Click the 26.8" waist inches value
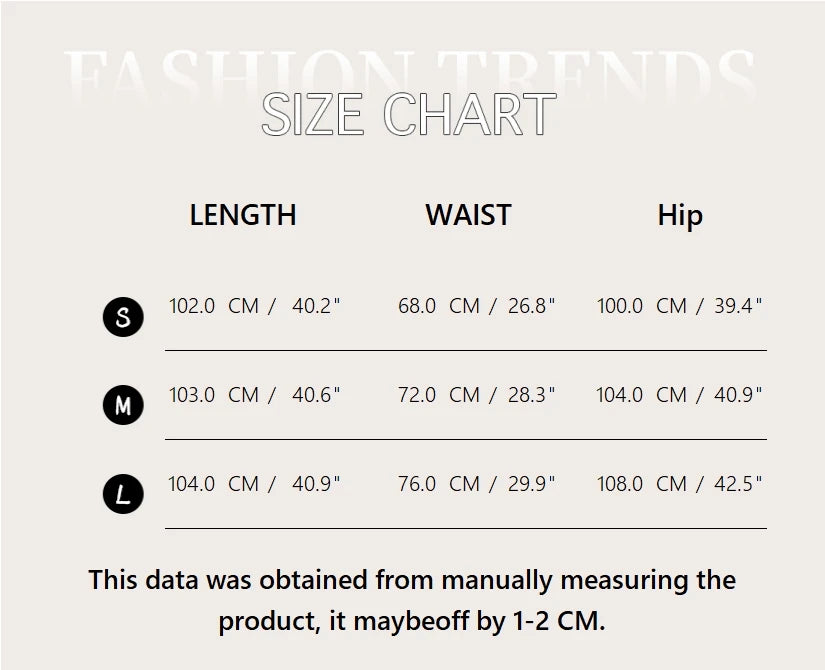Viewport: 825px width, 670px height. (531, 306)
